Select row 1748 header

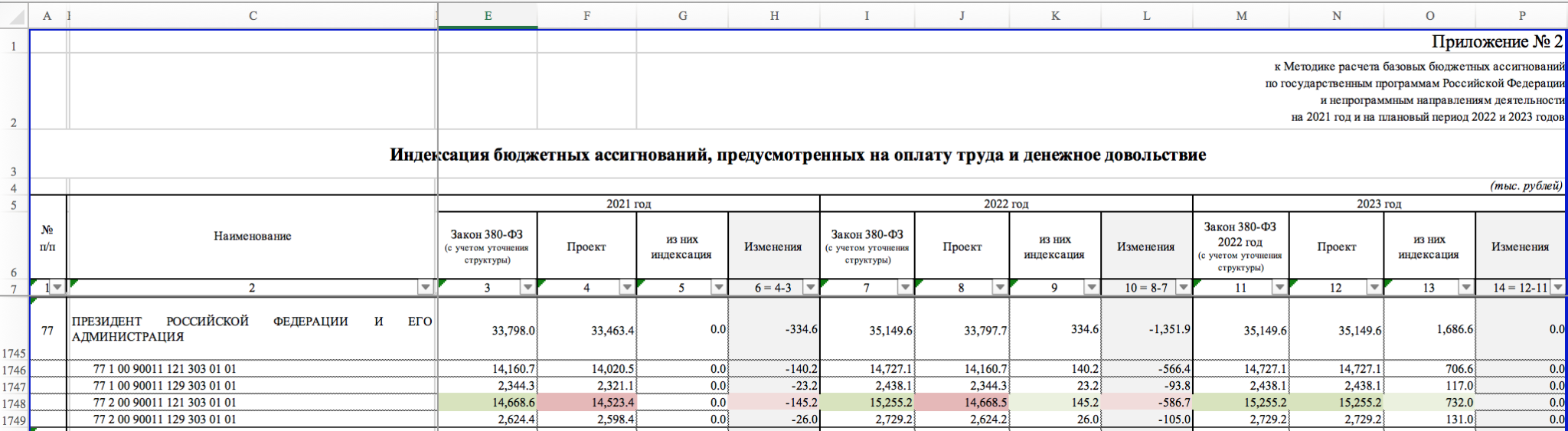click(x=14, y=403)
